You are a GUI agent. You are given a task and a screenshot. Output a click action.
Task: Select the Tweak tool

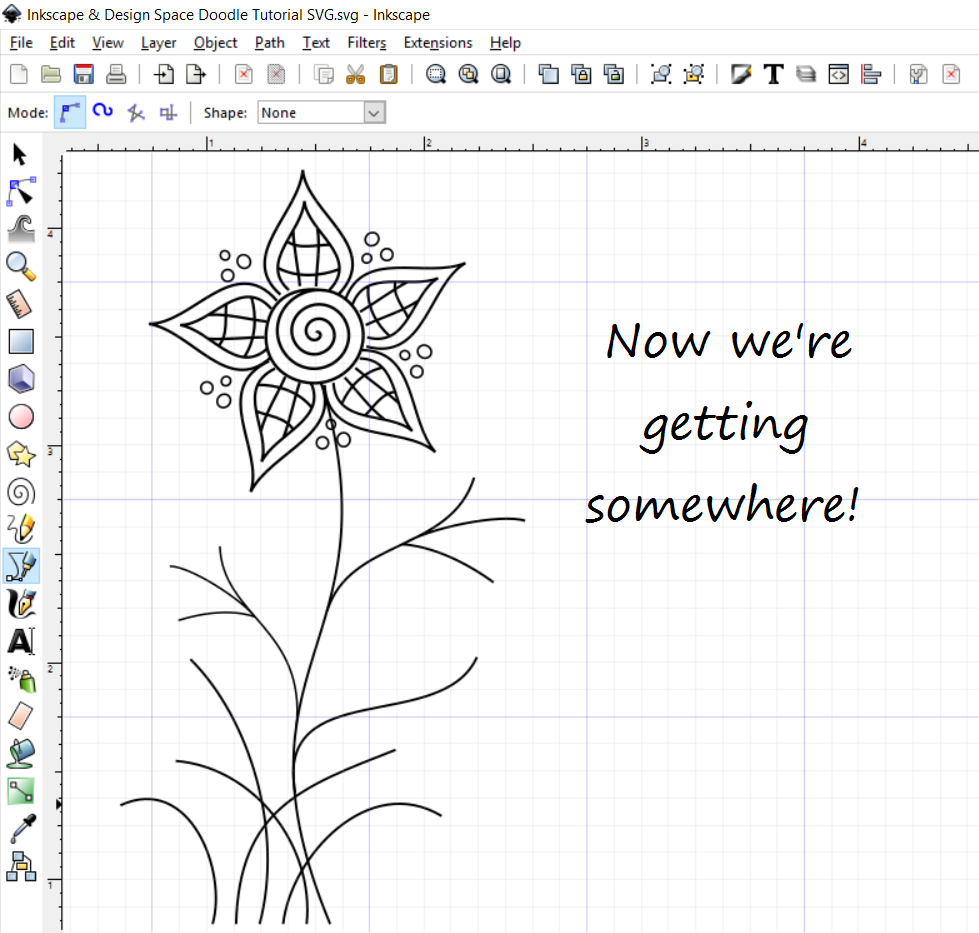[20, 228]
